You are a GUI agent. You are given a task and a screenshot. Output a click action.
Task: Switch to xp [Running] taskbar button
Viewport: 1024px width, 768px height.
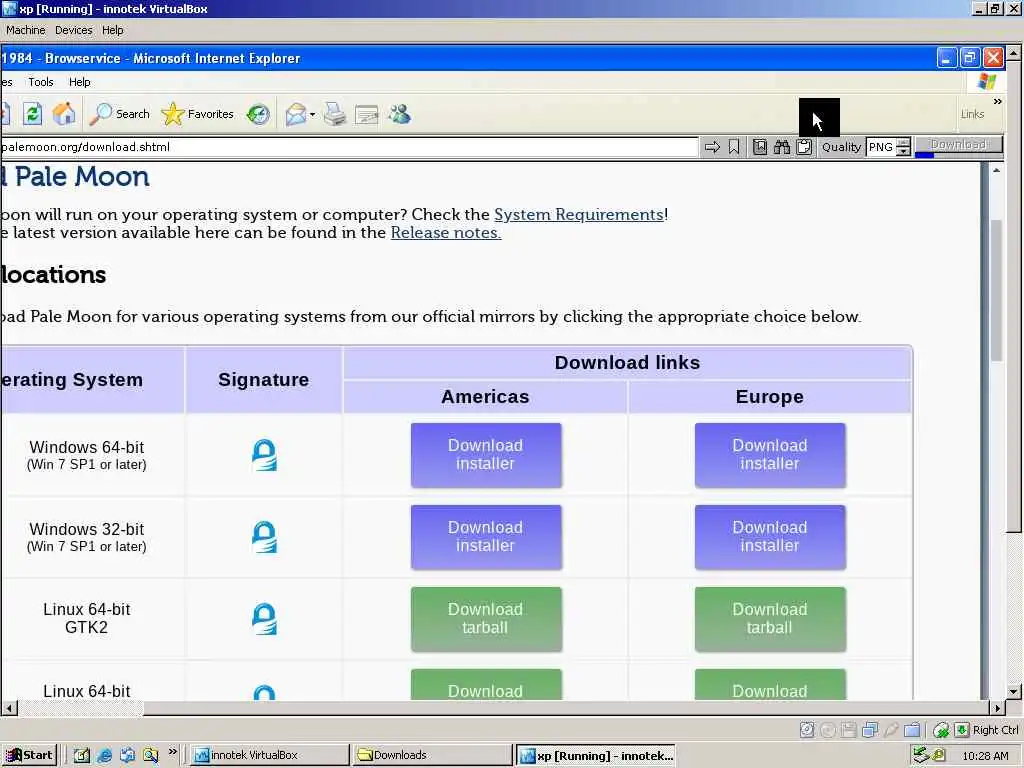[596, 756]
